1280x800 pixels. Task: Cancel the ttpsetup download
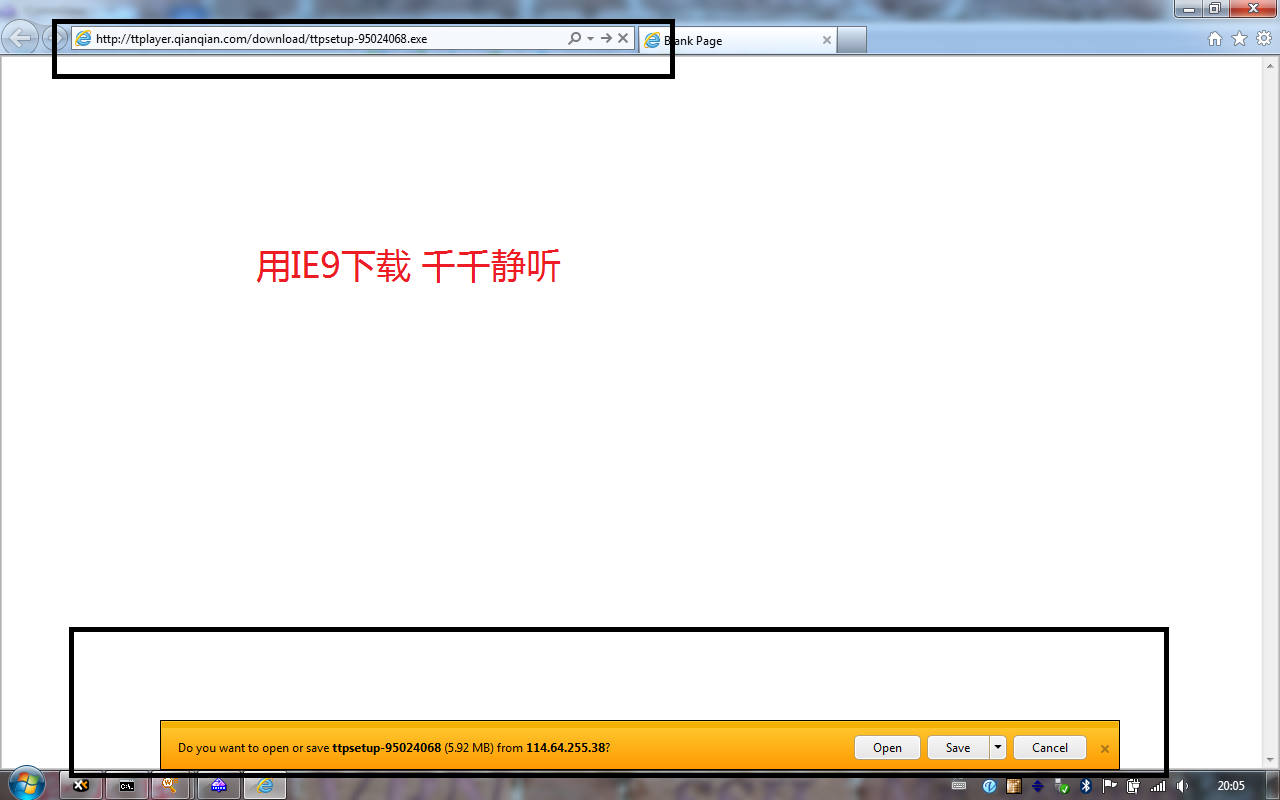tap(1050, 748)
